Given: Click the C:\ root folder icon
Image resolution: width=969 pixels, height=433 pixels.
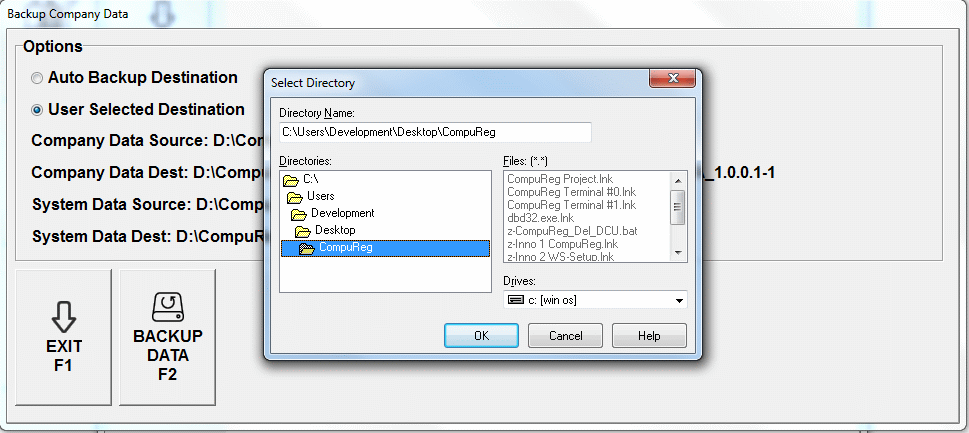Looking at the screenshot, I should pos(291,180).
